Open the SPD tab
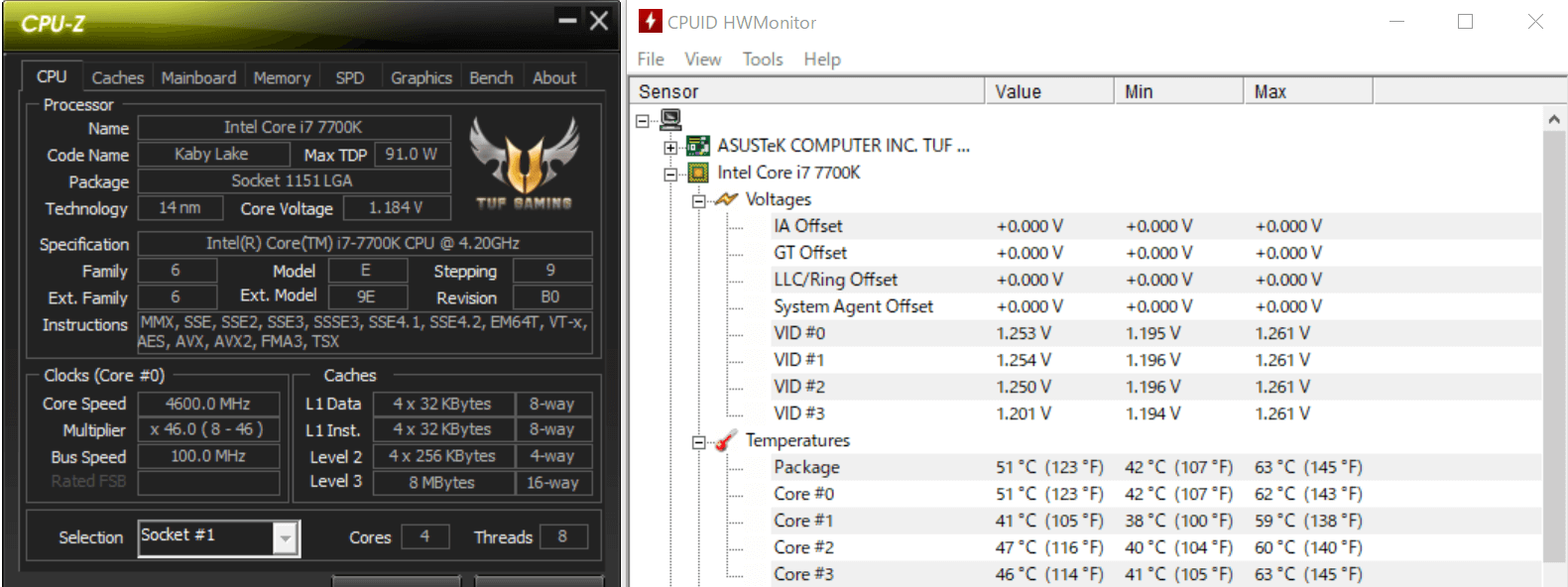 tap(349, 77)
